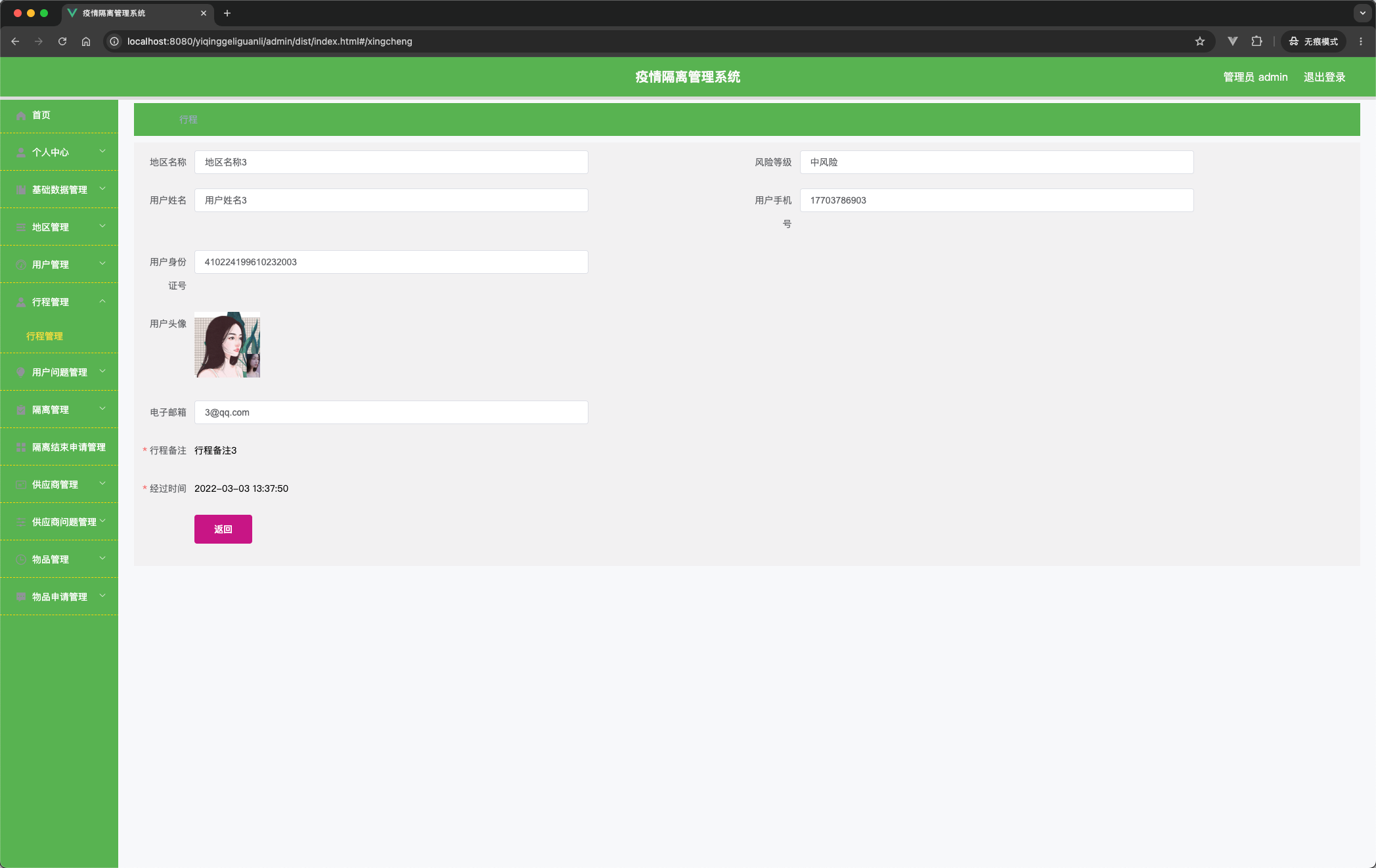Expand the 基础数据管理 chevron
This screenshot has height=868, width=1376.
(x=102, y=189)
